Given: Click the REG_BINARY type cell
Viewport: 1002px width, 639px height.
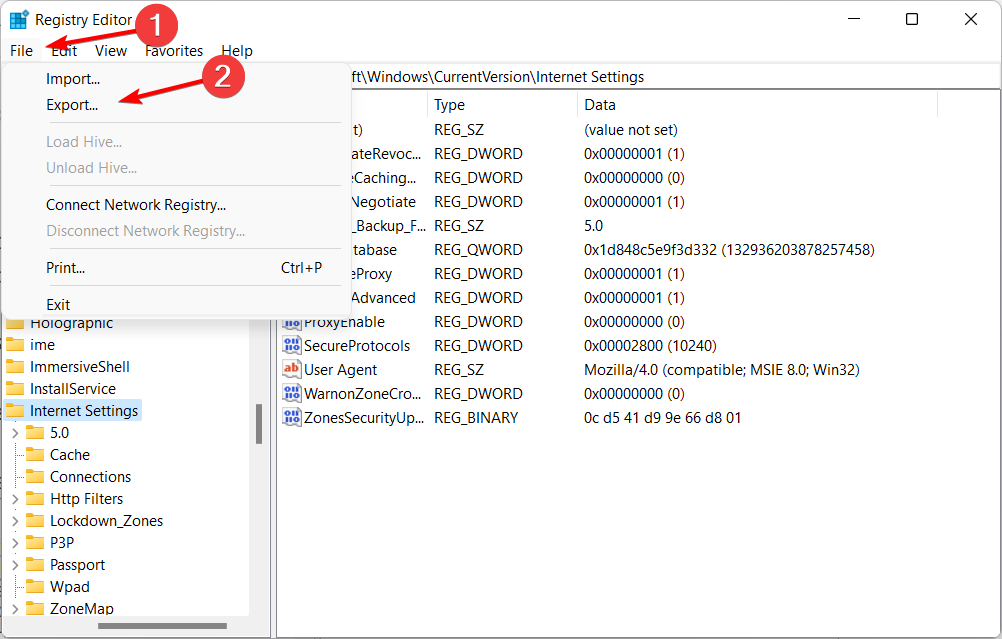Looking at the screenshot, I should point(476,418).
